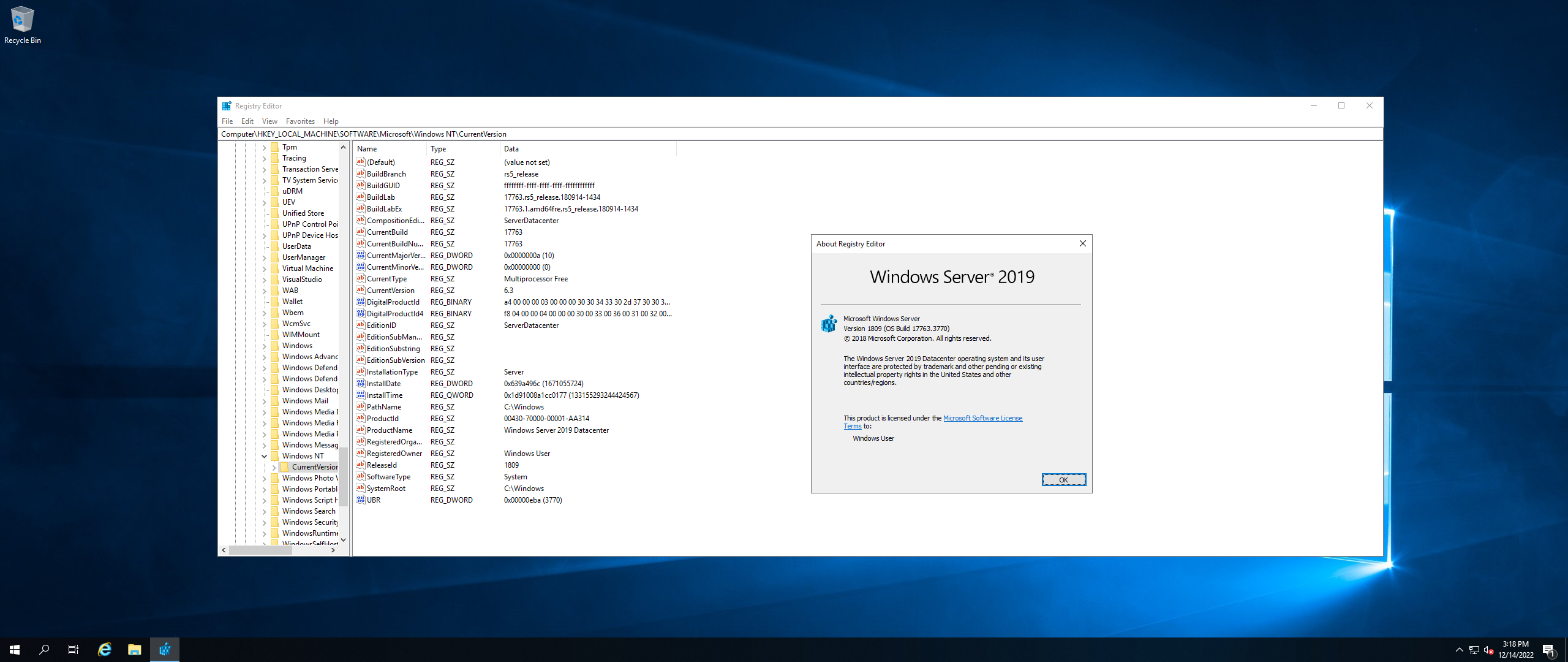Image resolution: width=1568 pixels, height=662 pixels.
Task: Click the network tray icon
Action: (x=1474, y=650)
